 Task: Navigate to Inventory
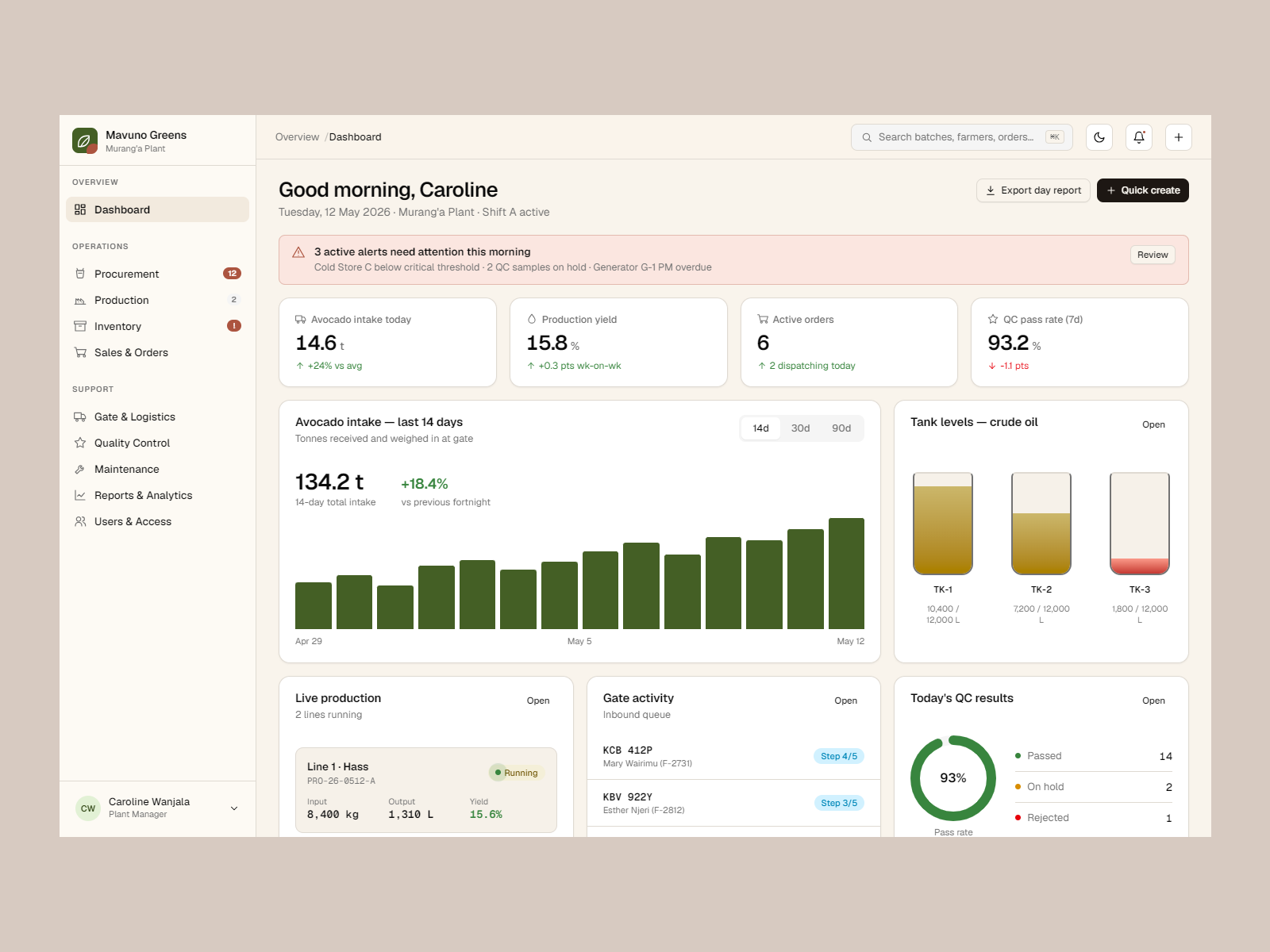click(157, 326)
